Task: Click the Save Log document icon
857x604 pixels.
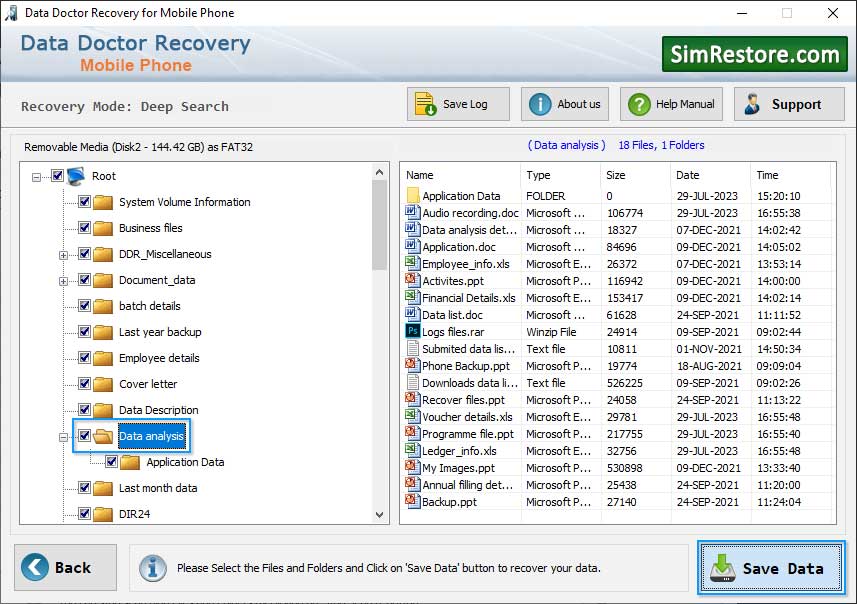Action: [425, 104]
